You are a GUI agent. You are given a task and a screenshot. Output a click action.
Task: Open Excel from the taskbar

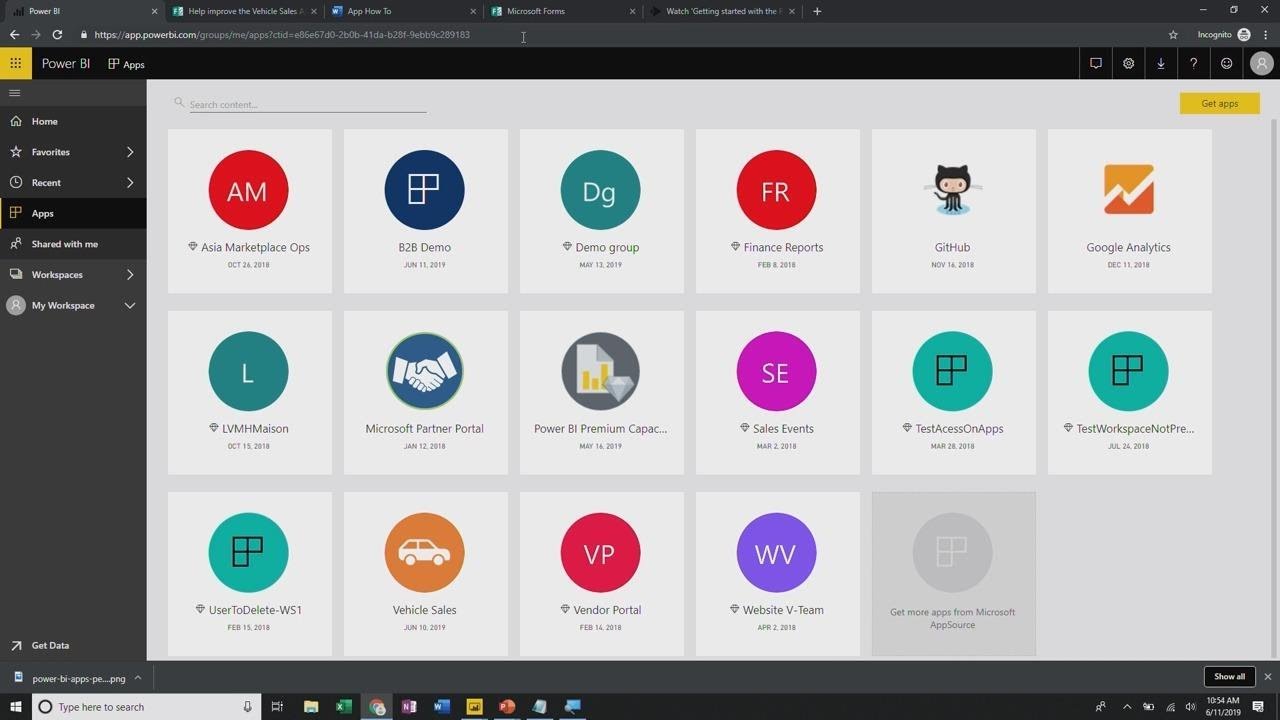(344, 707)
